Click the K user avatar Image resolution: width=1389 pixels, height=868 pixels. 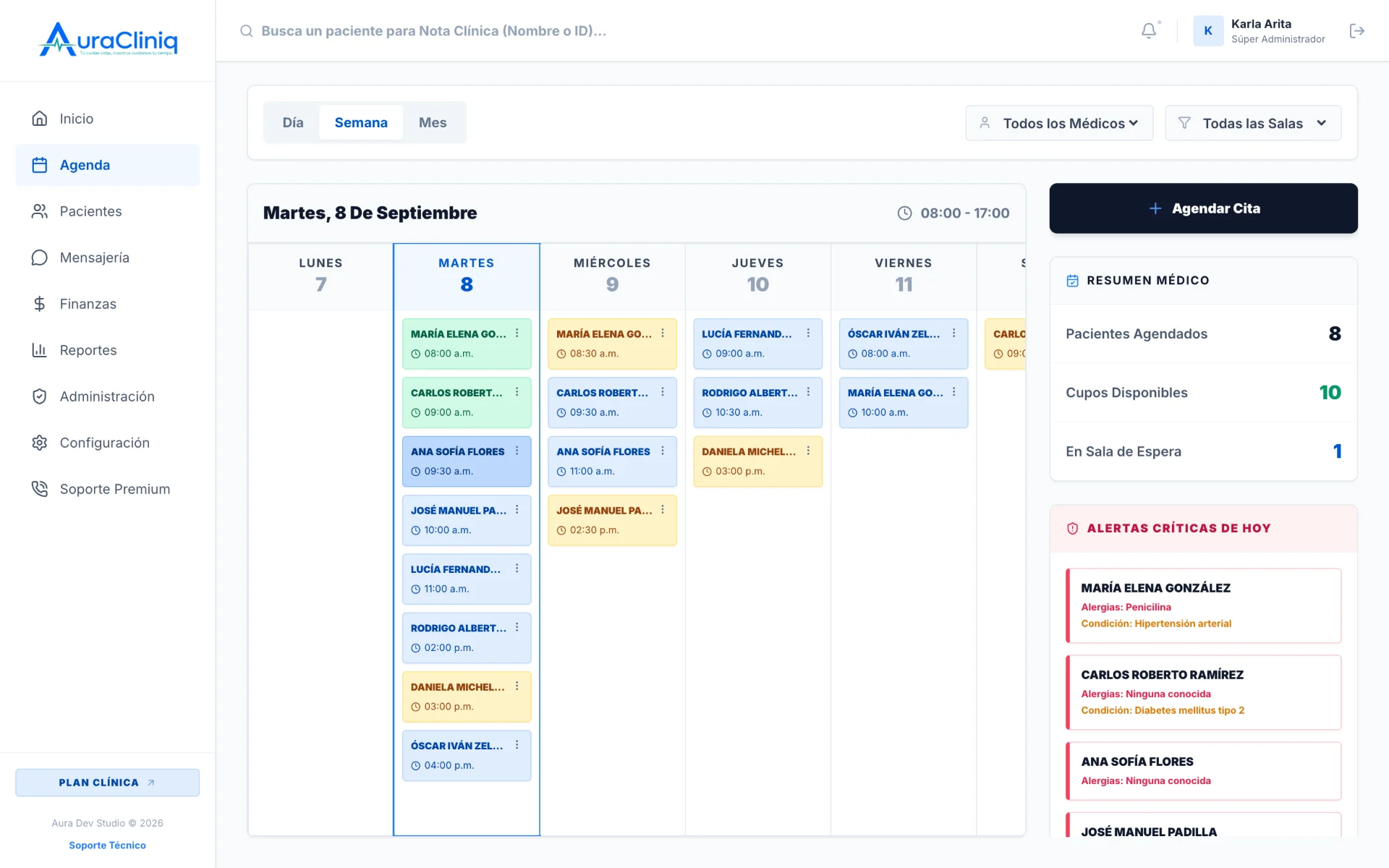point(1207,30)
